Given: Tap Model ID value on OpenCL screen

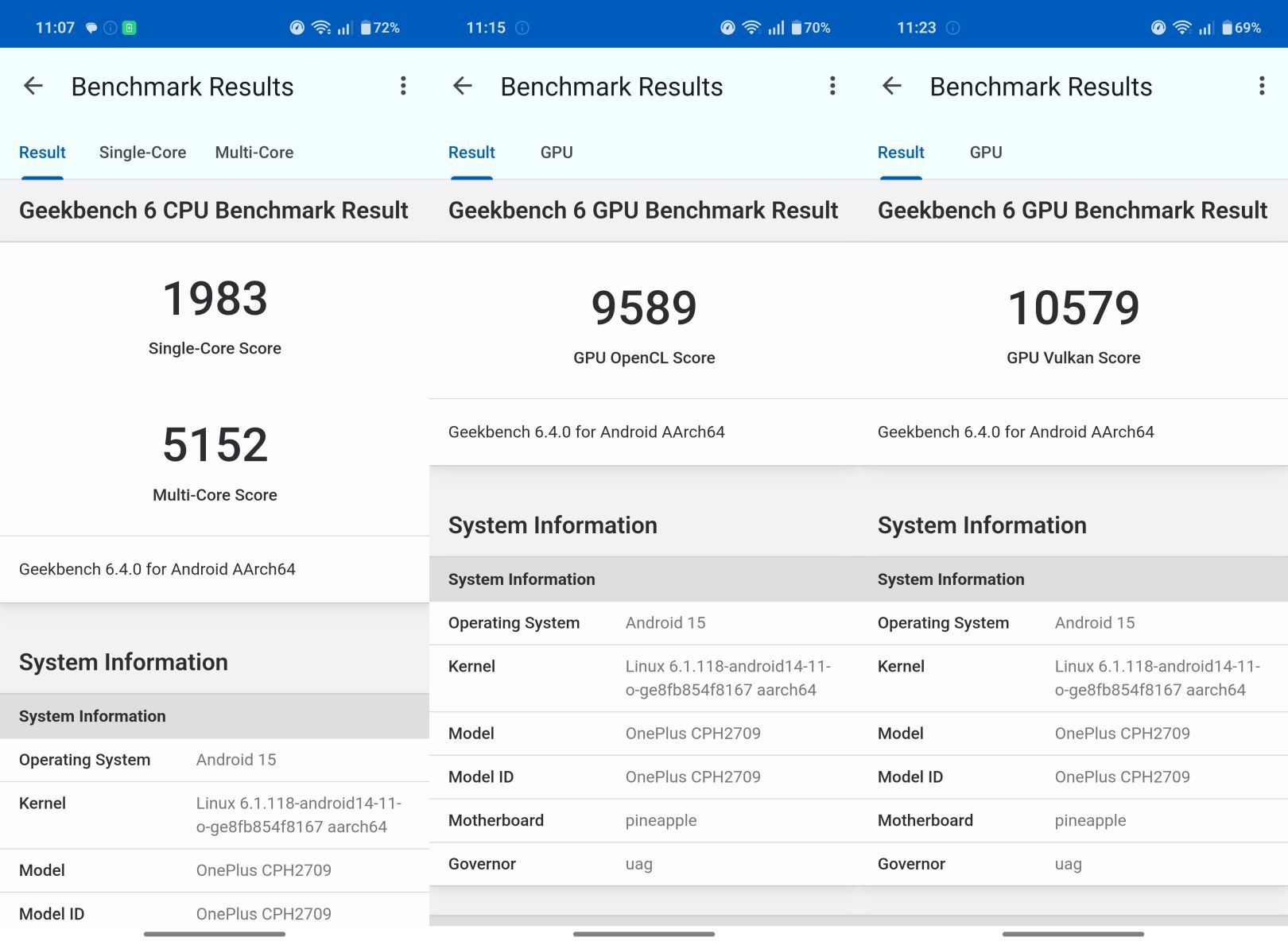Looking at the screenshot, I should (693, 777).
